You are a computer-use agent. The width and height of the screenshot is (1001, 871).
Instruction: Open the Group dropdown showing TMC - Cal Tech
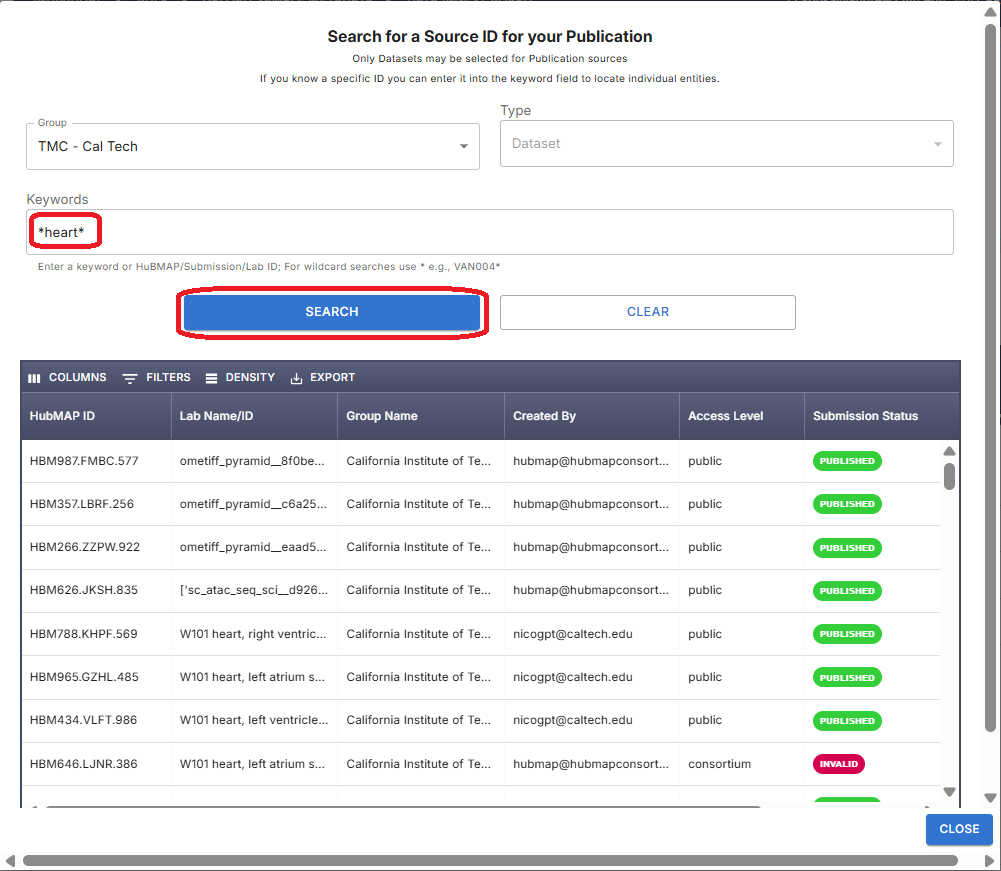click(252, 146)
